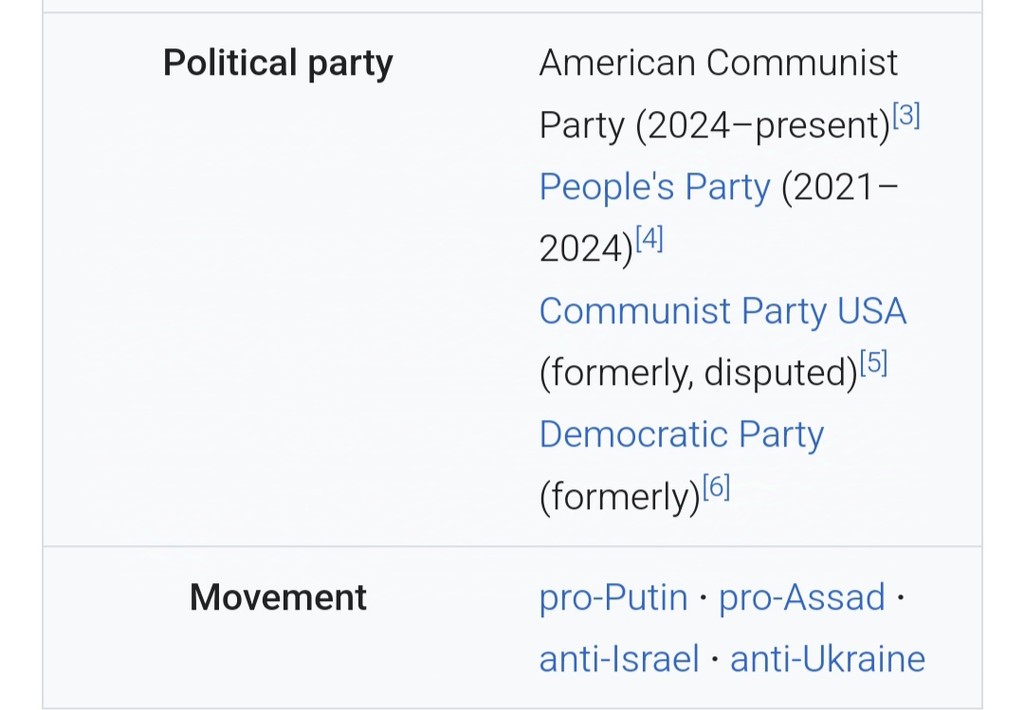The width and height of the screenshot is (1024, 710).
Task: Jump to citation reference [3]
Action: [x=906, y=116]
